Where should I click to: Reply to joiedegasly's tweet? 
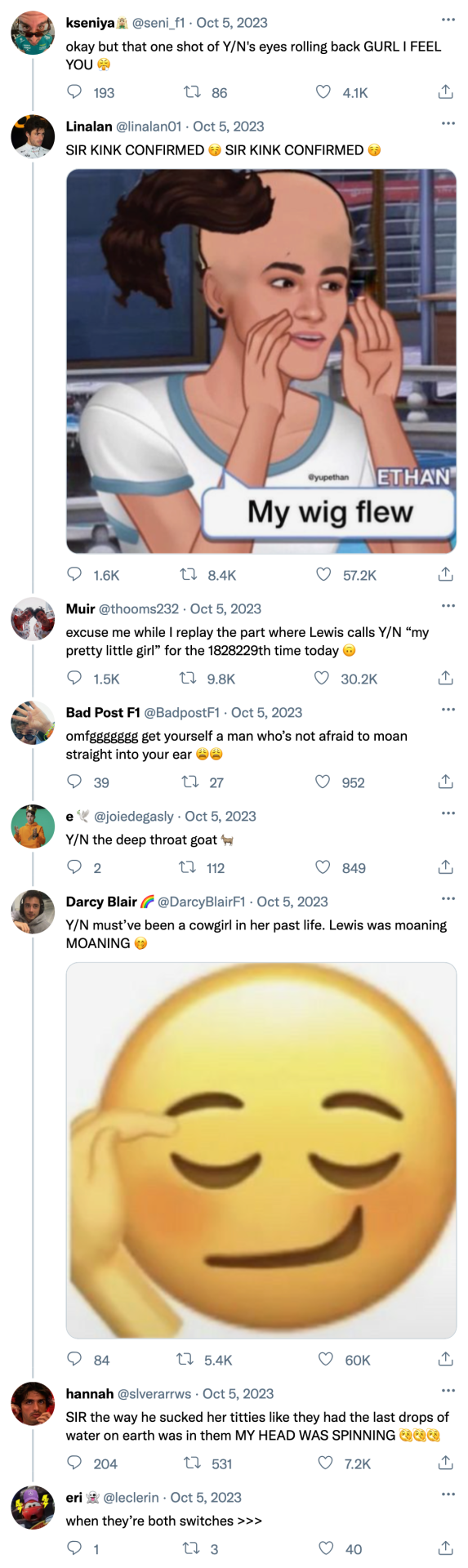(x=74, y=867)
